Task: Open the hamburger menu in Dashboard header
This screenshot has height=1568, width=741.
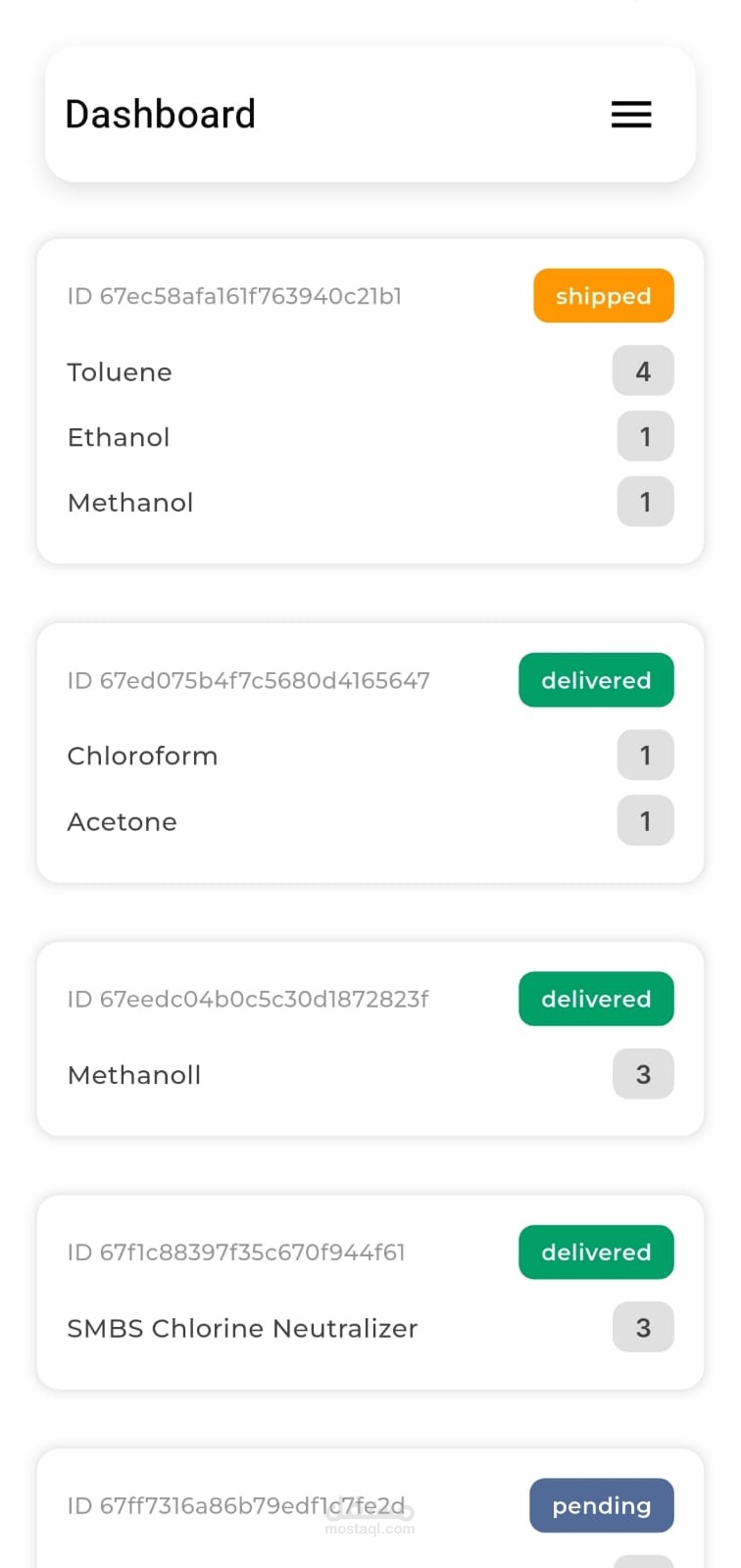Action: pos(631,115)
